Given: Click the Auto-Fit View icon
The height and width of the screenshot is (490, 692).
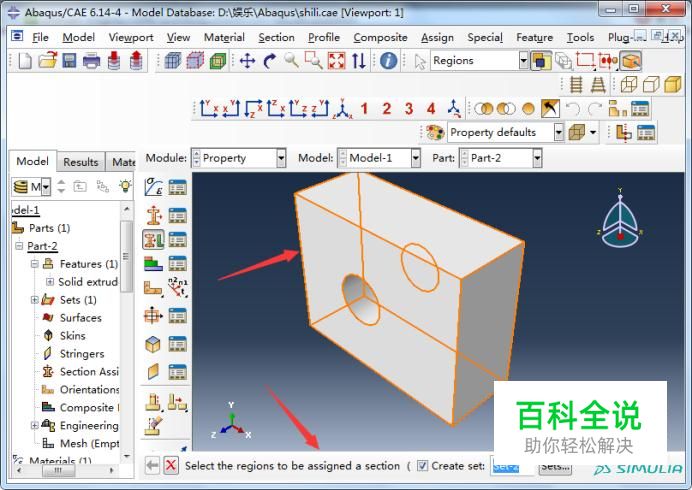Looking at the screenshot, I should (x=337, y=60).
